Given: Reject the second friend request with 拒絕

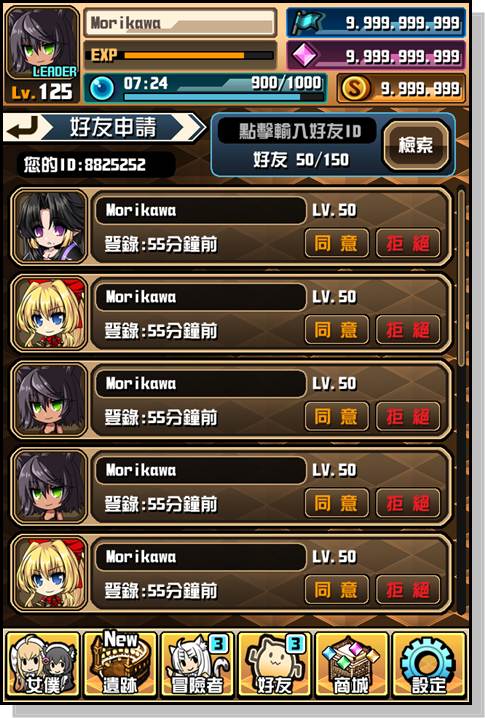Looking at the screenshot, I should coord(408,329).
